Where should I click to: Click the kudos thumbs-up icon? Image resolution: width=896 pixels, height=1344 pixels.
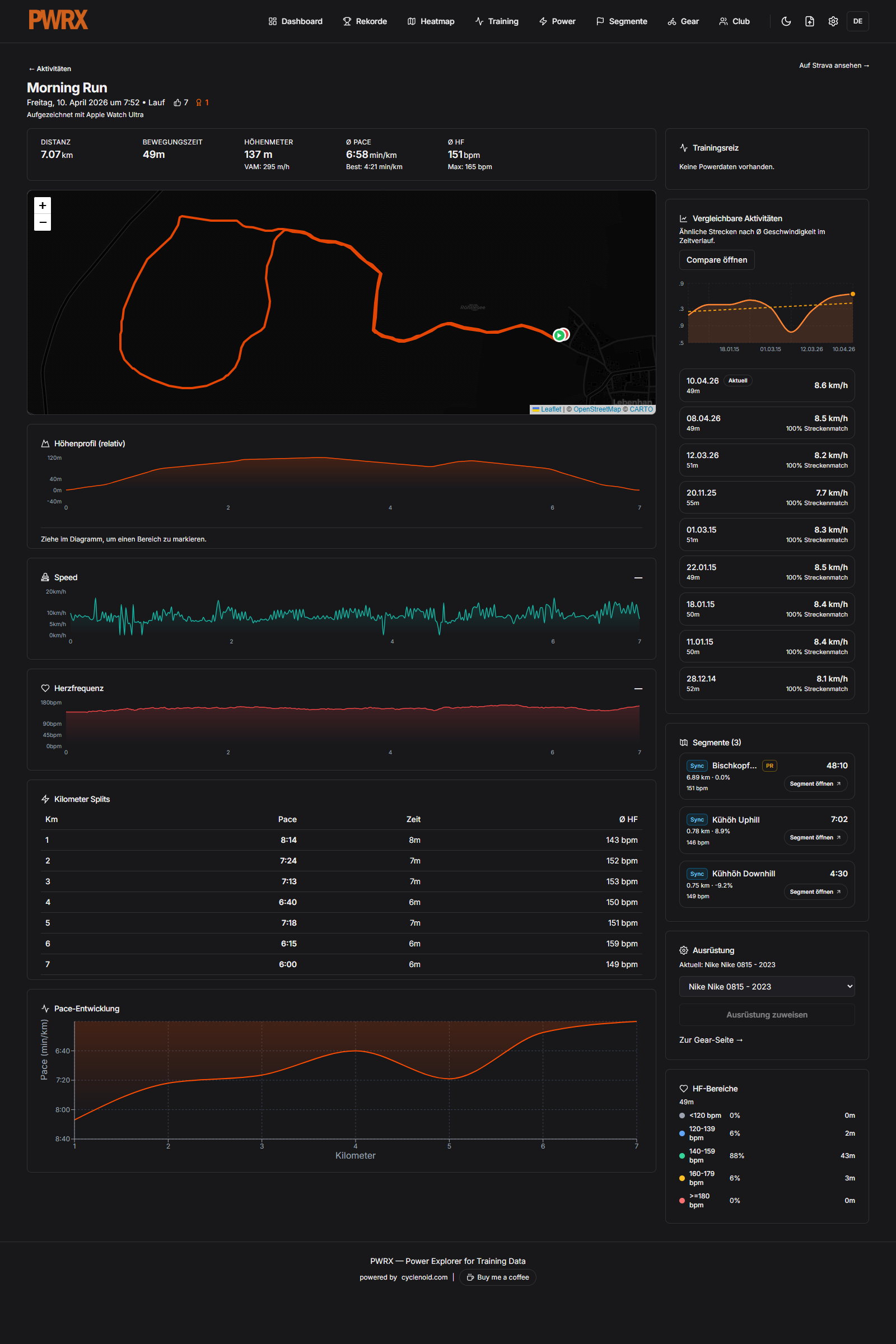177,103
